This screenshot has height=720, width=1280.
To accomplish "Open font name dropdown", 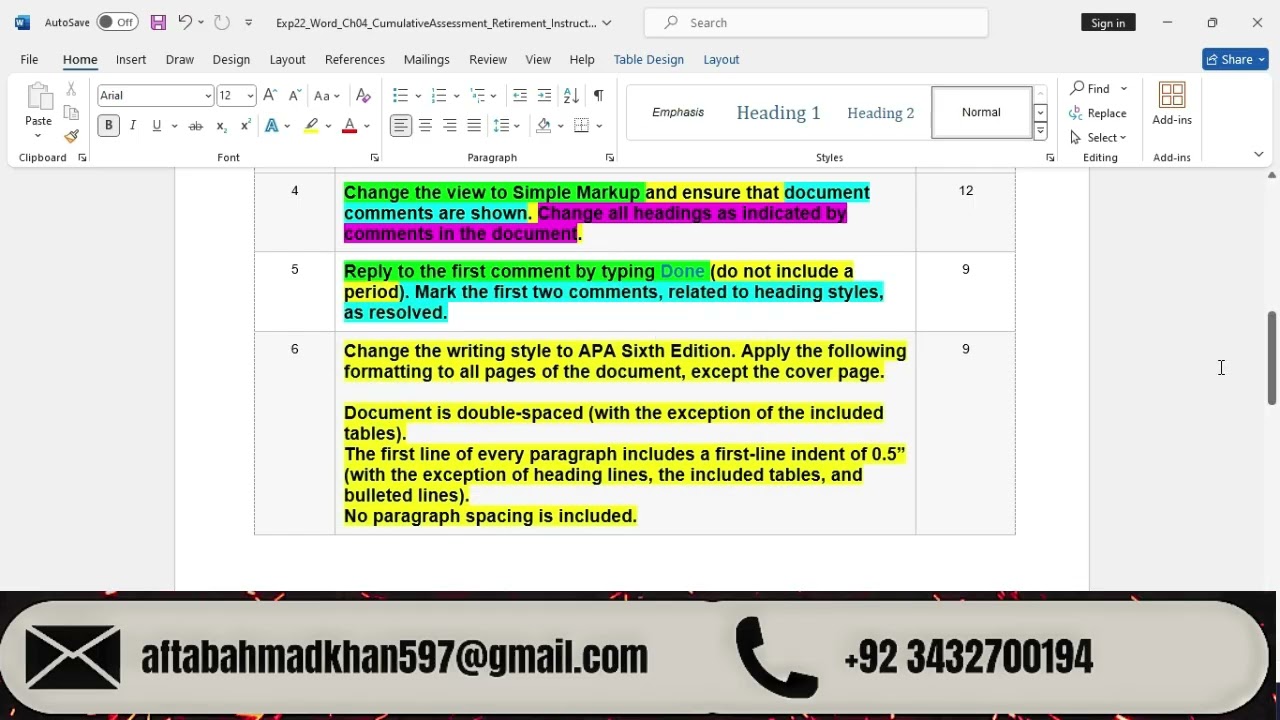I will pyautogui.click(x=208, y=96).
